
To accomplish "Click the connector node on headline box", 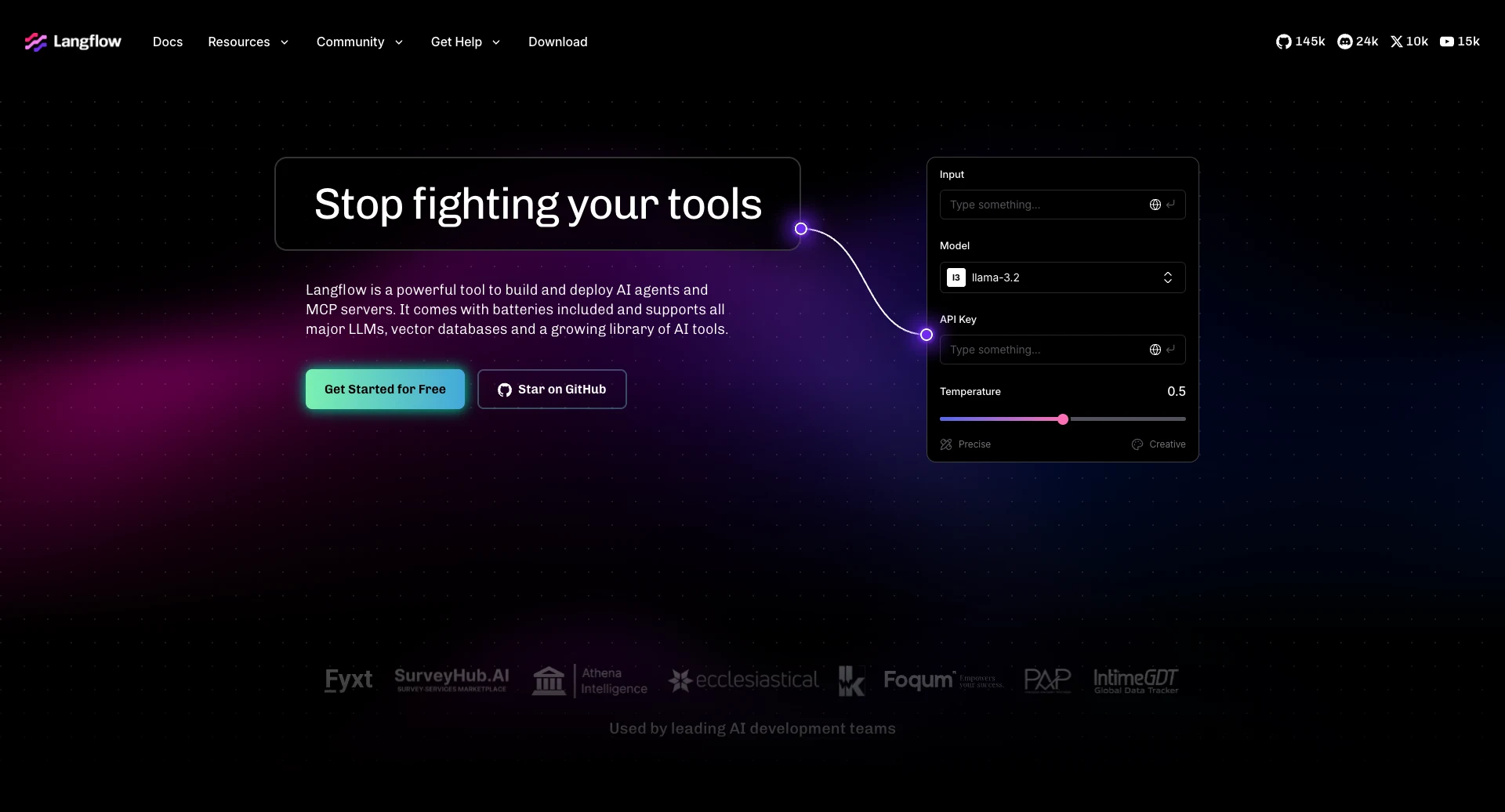I will click(x=800, y=229).
